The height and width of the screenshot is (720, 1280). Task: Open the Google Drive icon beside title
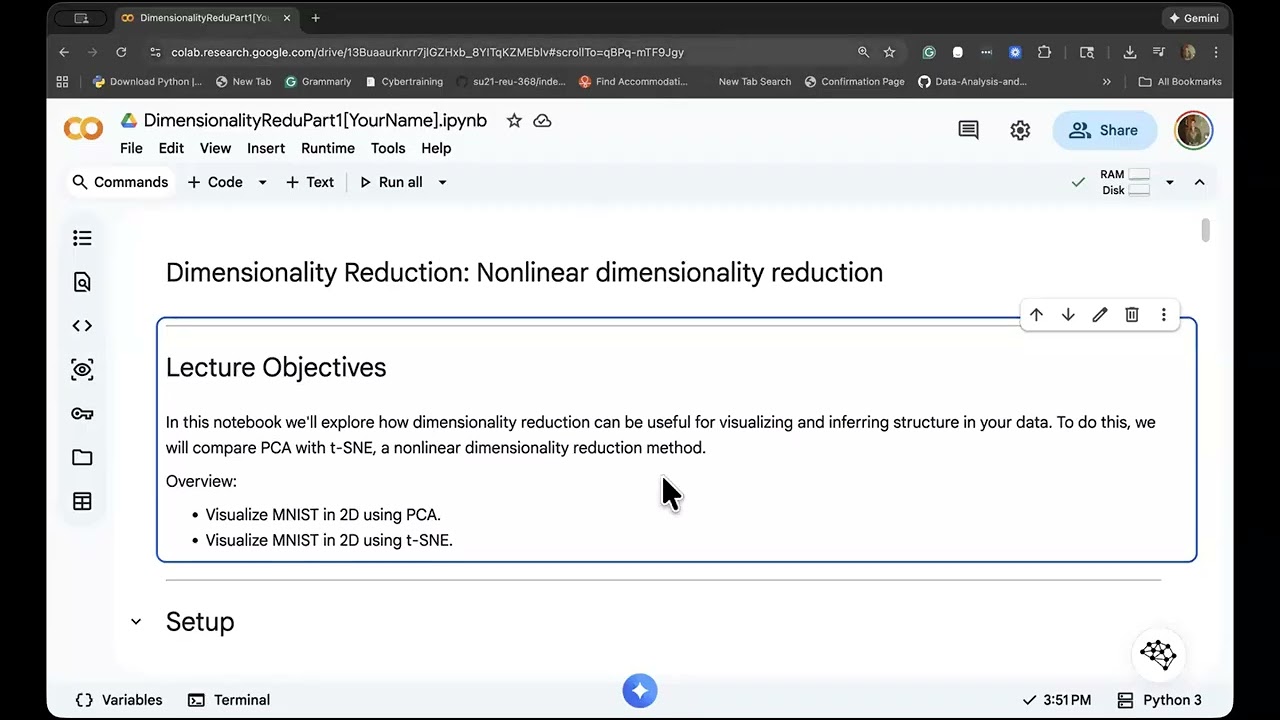[129, 121]
